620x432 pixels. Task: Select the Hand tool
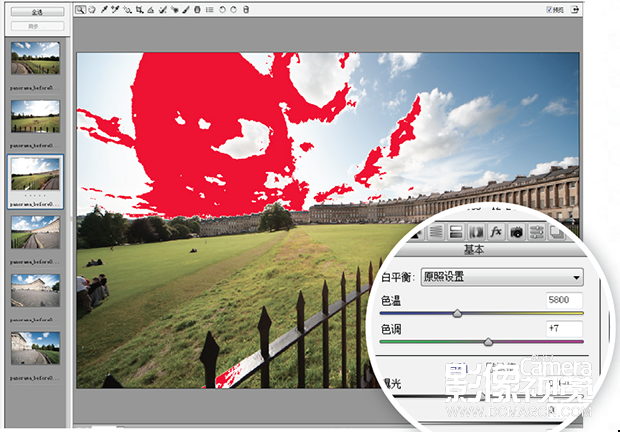(92, 9)
